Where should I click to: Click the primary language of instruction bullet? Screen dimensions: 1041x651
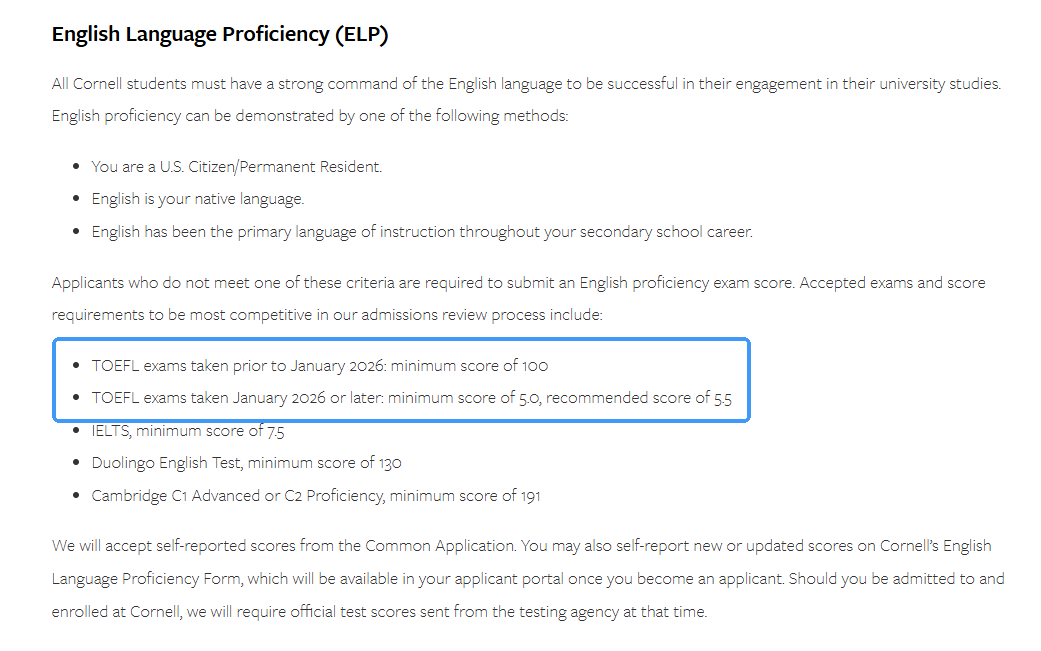point(421,231)
